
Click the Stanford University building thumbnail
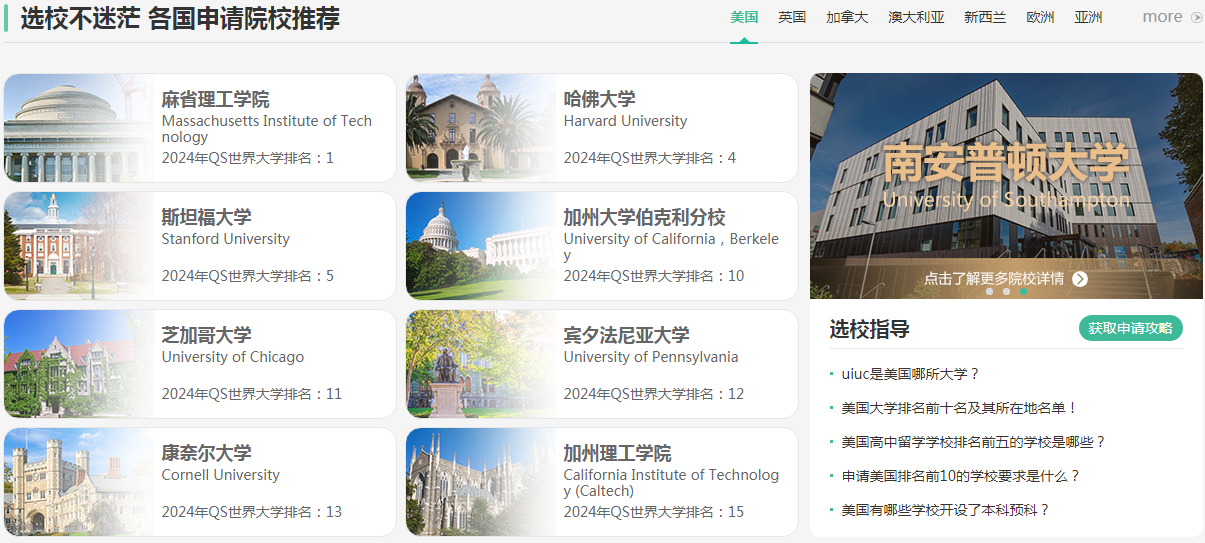click(x=79, y=246)
